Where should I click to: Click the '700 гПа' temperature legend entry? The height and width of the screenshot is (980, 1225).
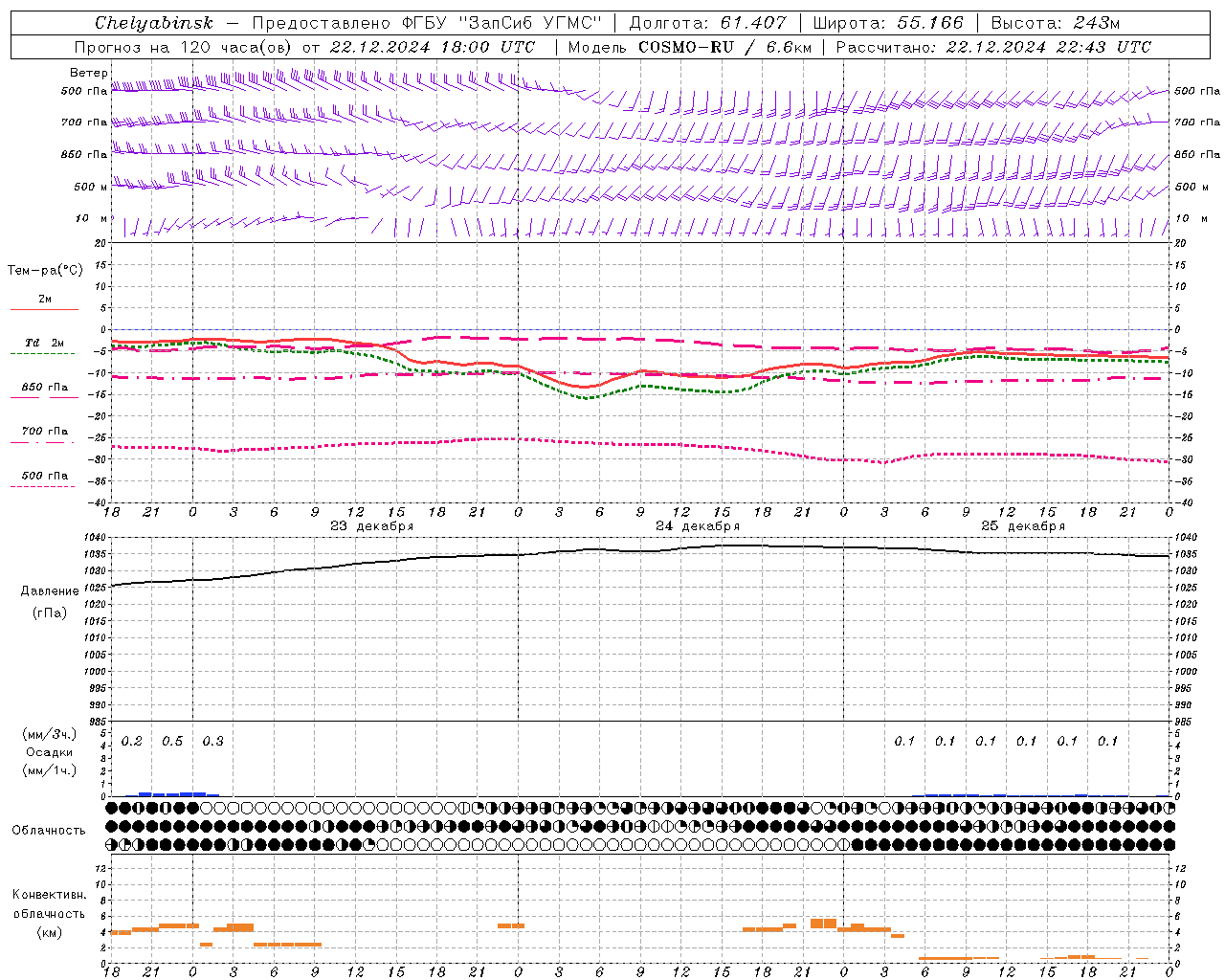click(45, 432)
